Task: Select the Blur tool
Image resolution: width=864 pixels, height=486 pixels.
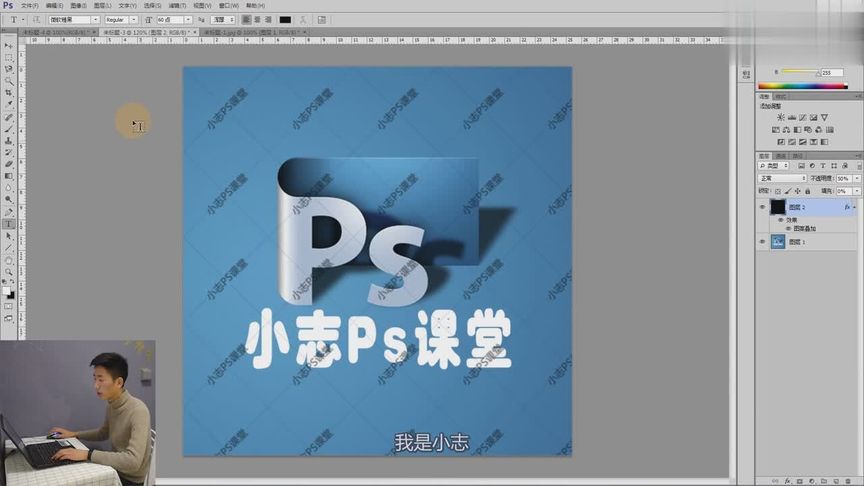Action: click(8, 188)
